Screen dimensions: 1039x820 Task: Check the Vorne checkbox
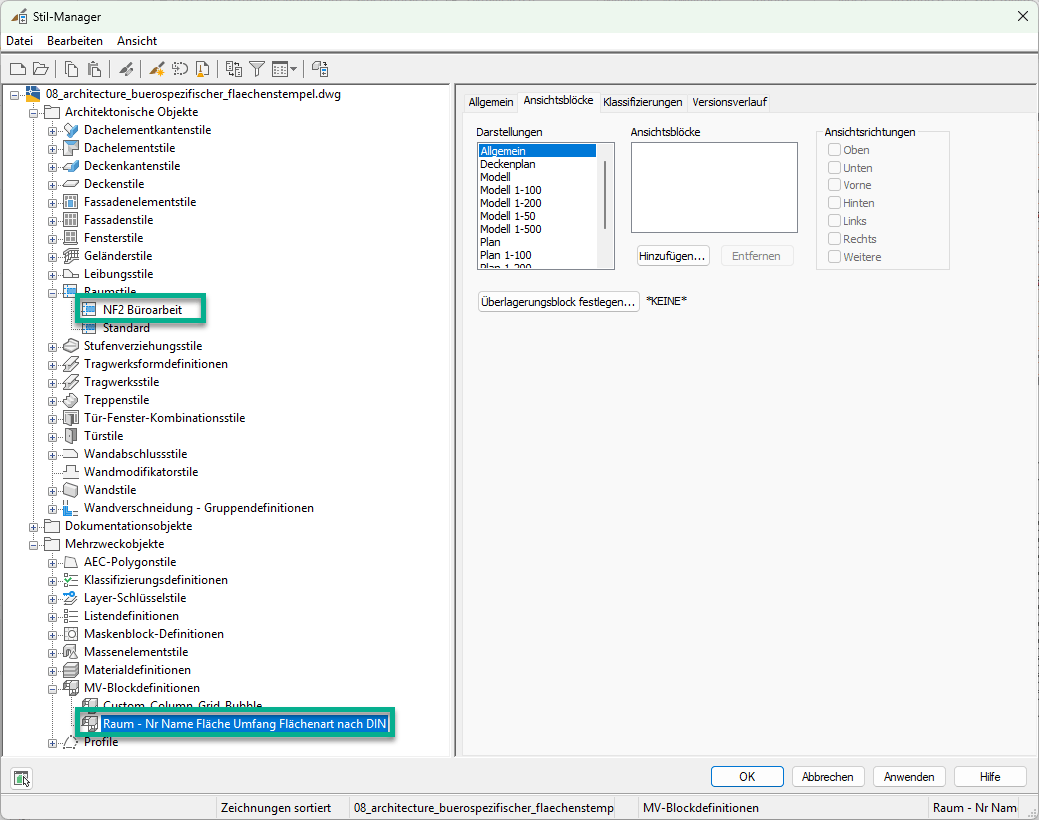point(835,185)
